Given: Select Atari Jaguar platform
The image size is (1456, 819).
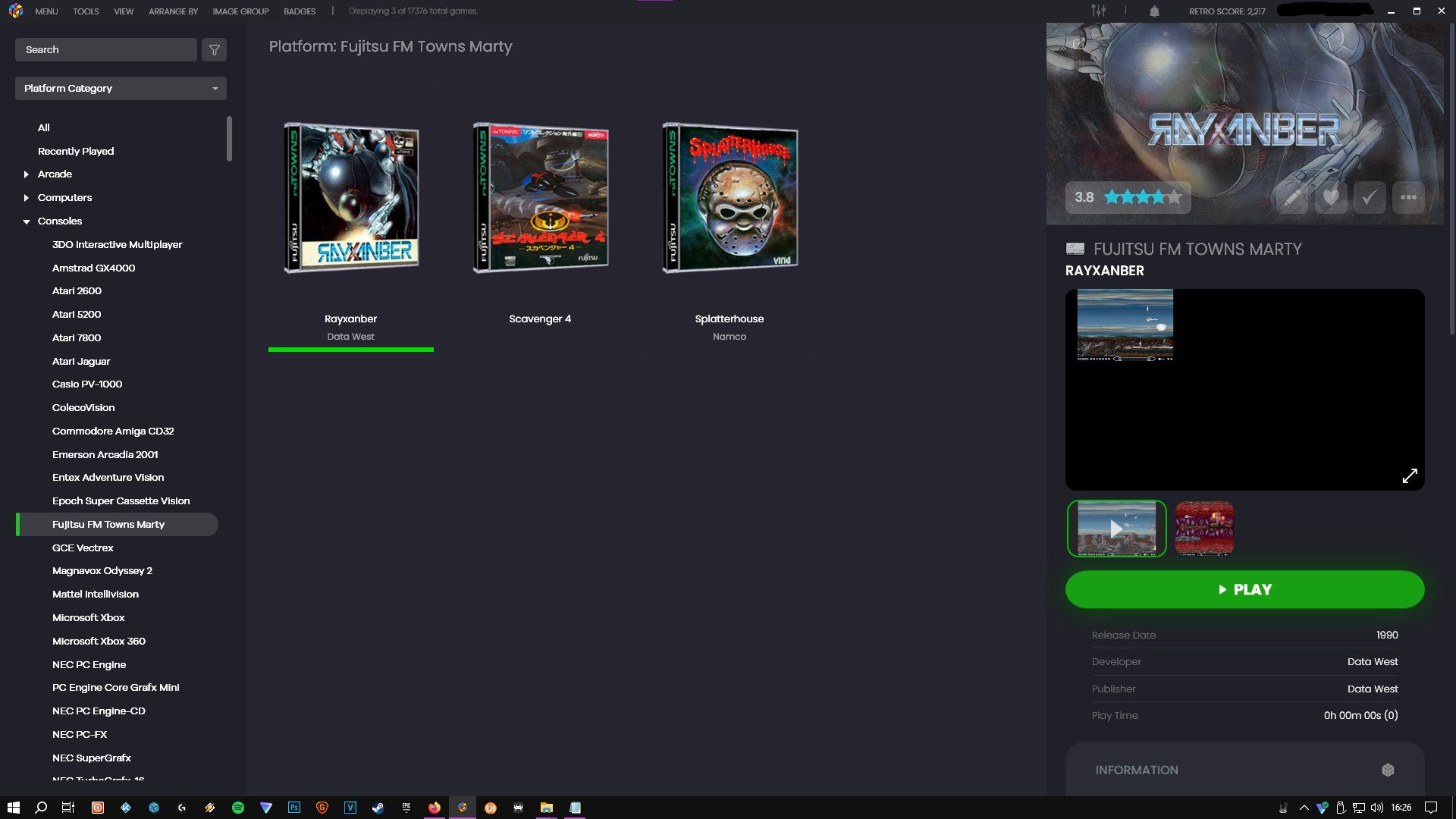Looking at the screenshot, I should pyautogui.click(x=81, y=361).
